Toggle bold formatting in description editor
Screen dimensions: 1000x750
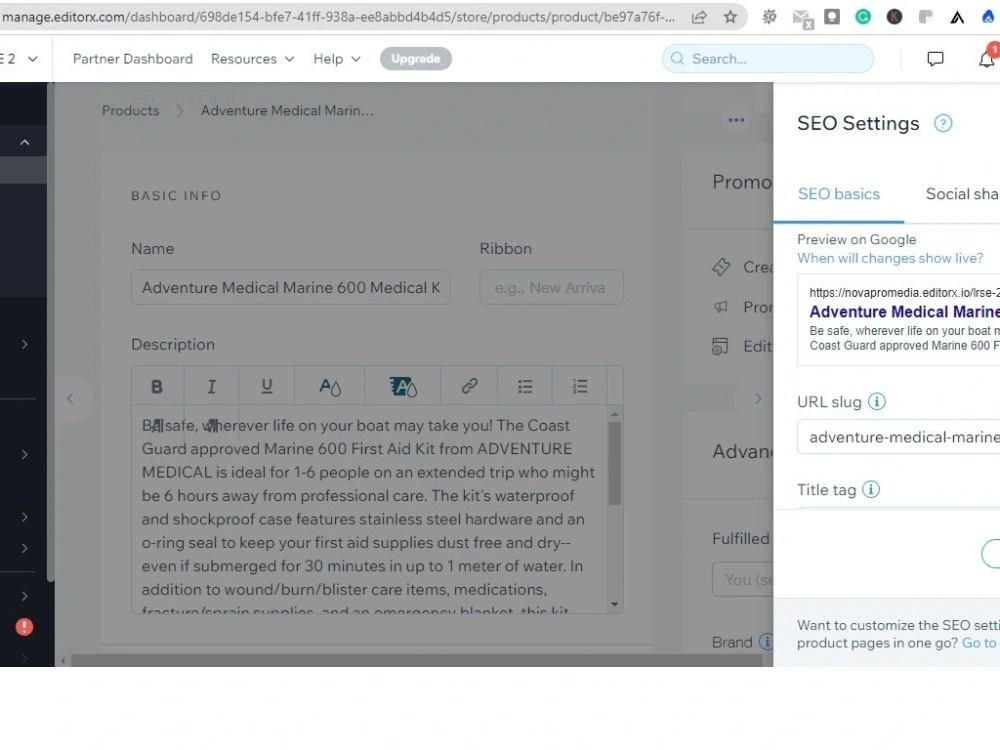pyautogui.click(x=157, y=386)
